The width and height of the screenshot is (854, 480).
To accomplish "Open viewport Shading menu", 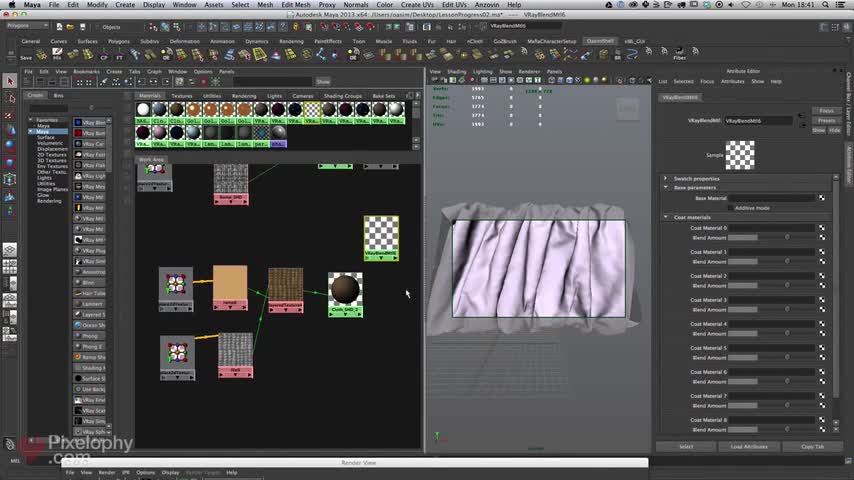I will tap(456, 71).
